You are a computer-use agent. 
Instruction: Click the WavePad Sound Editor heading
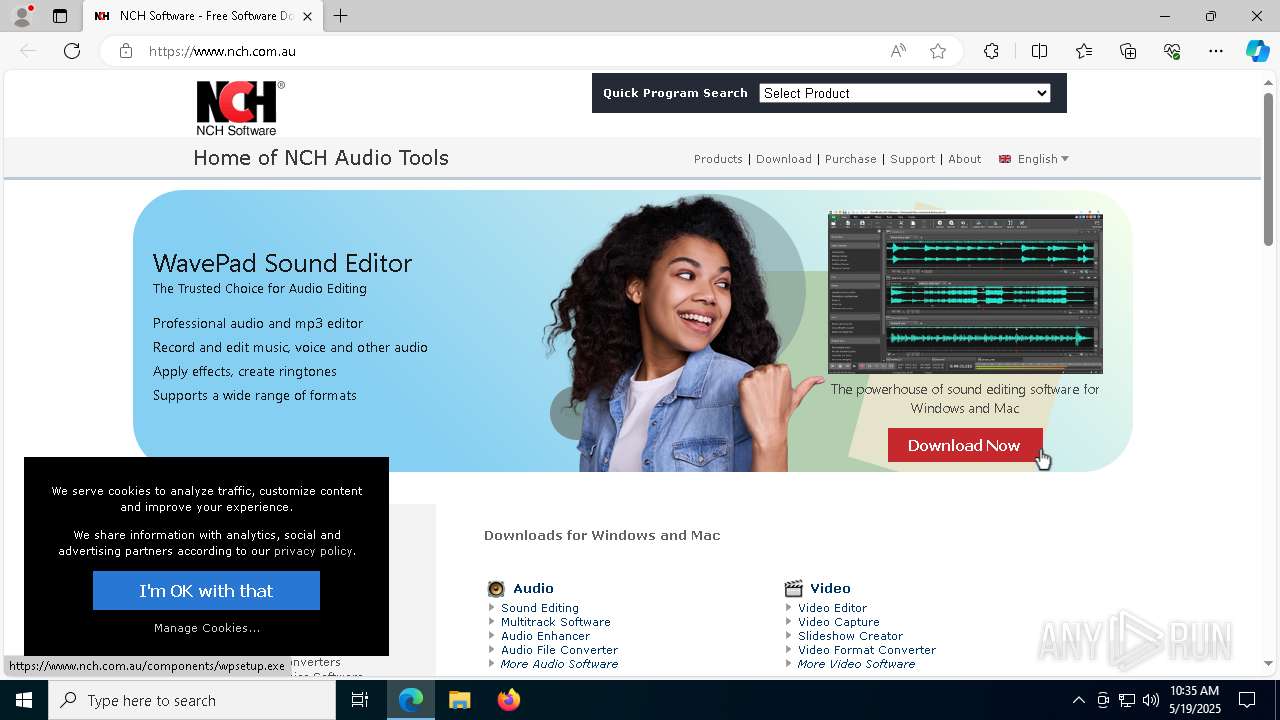click(282, 263)
